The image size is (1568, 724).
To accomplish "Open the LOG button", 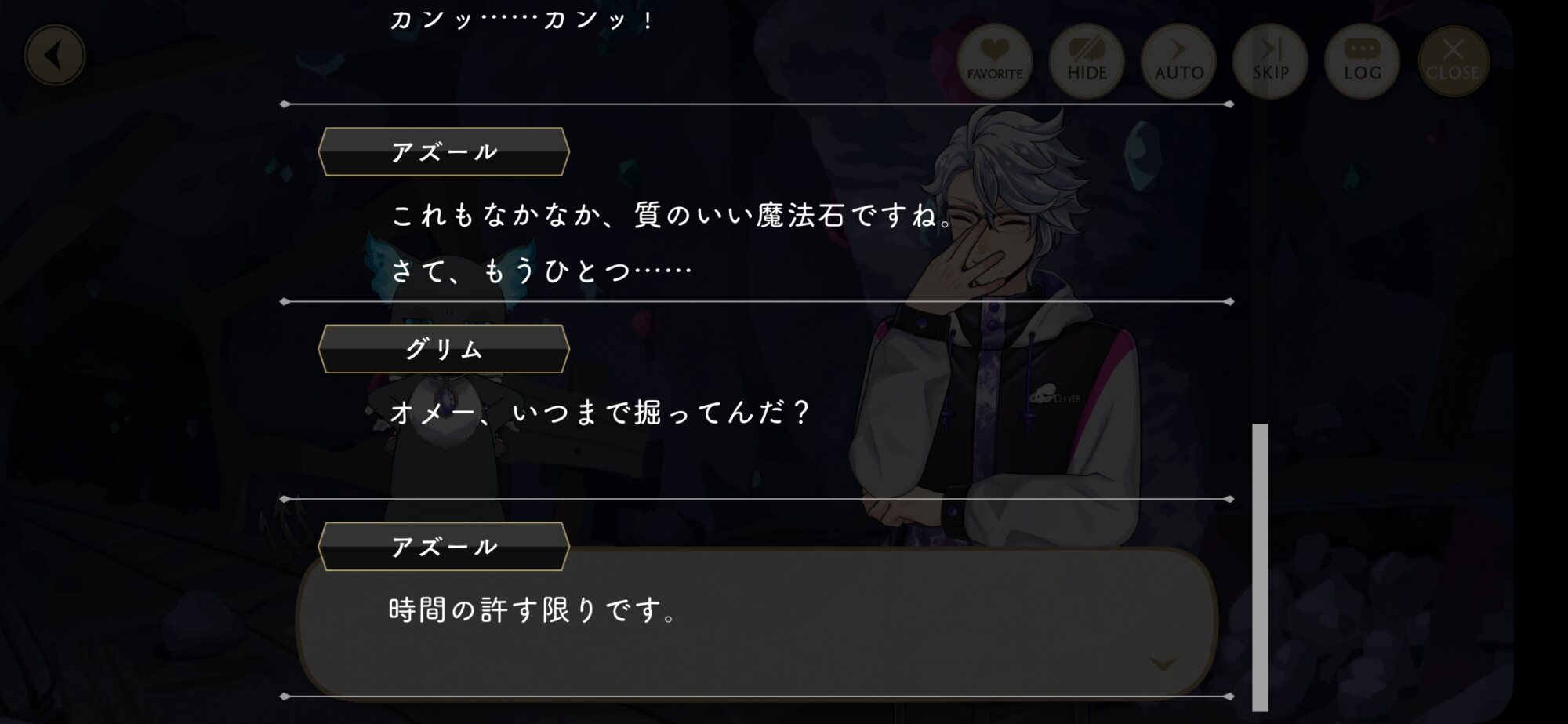I will 1362,61.
